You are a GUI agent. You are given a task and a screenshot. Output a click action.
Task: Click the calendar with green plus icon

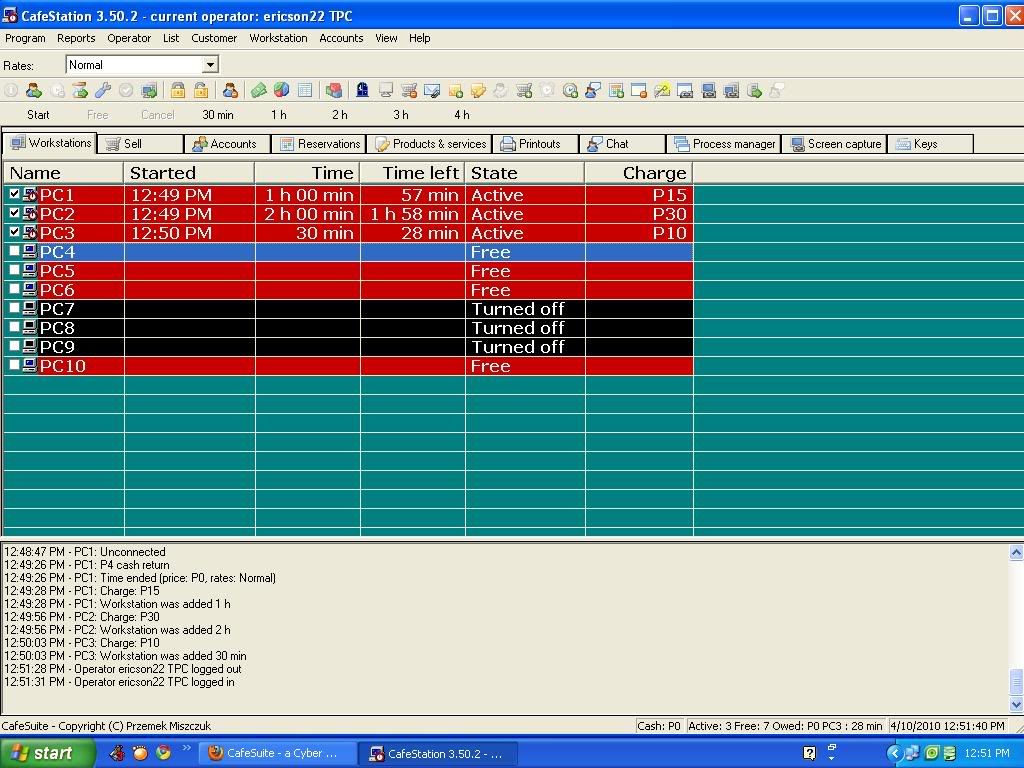616,91
